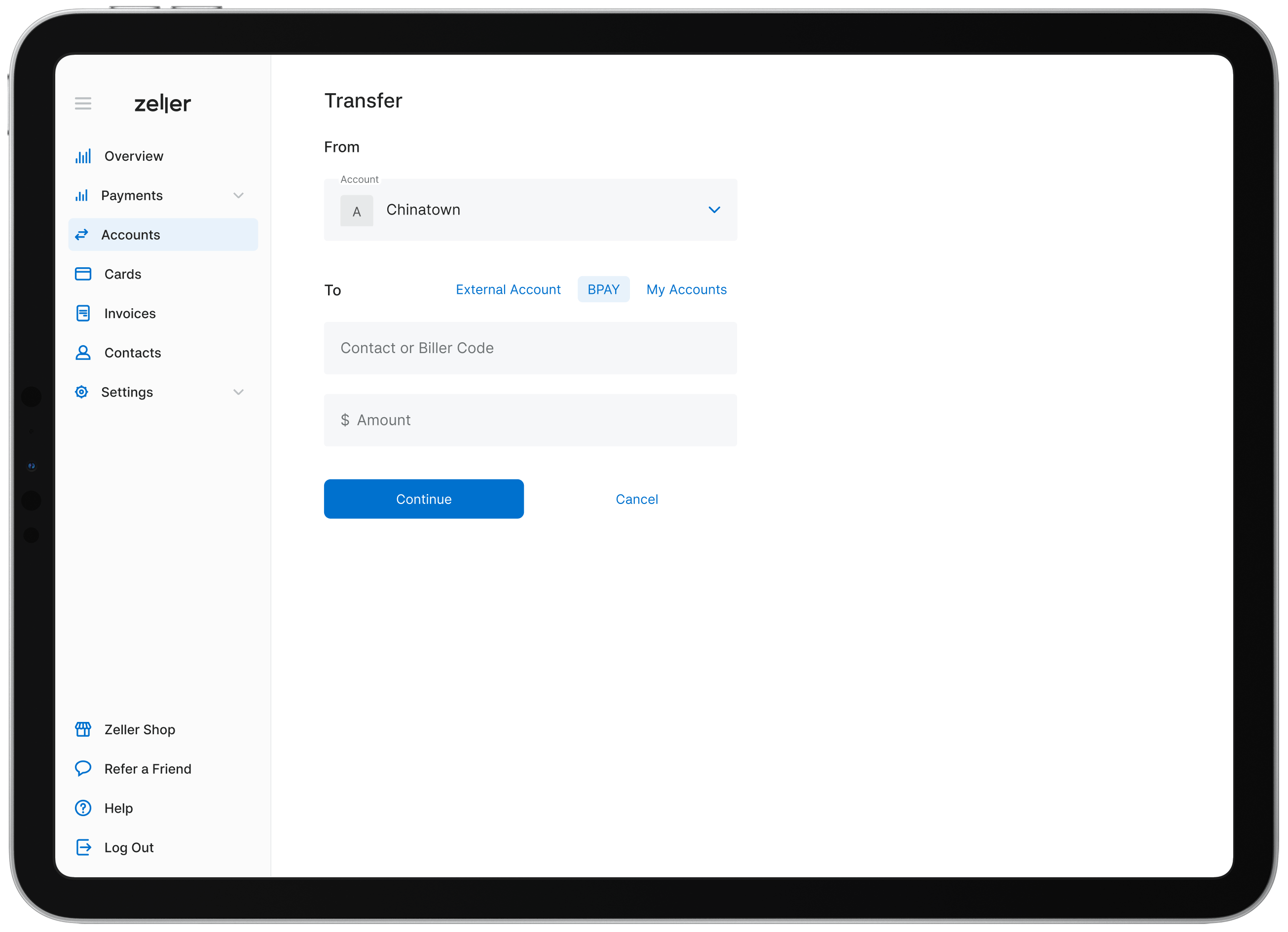Click the Overview bar chart icon
Image resolution: width=1288 pixels, height=932 pixels.
click(83, 156)
